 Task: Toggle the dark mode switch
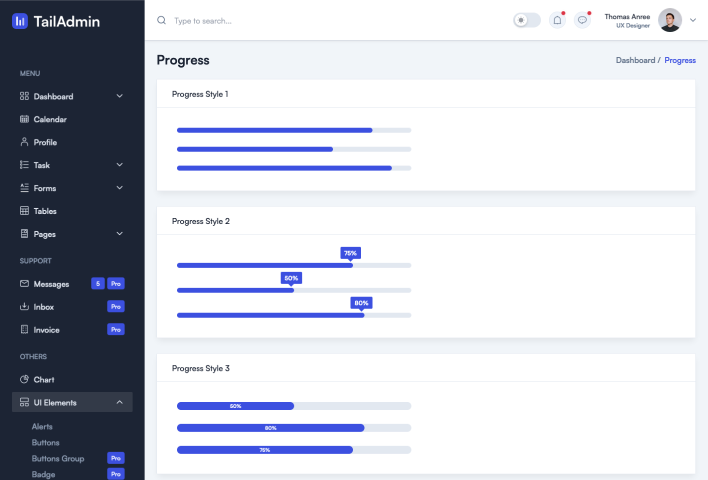tap(526, 20)
